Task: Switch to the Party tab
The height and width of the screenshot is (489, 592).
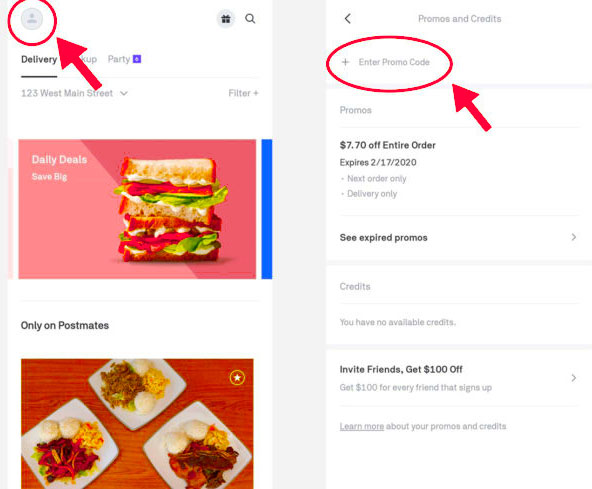Action: point(119,59)
